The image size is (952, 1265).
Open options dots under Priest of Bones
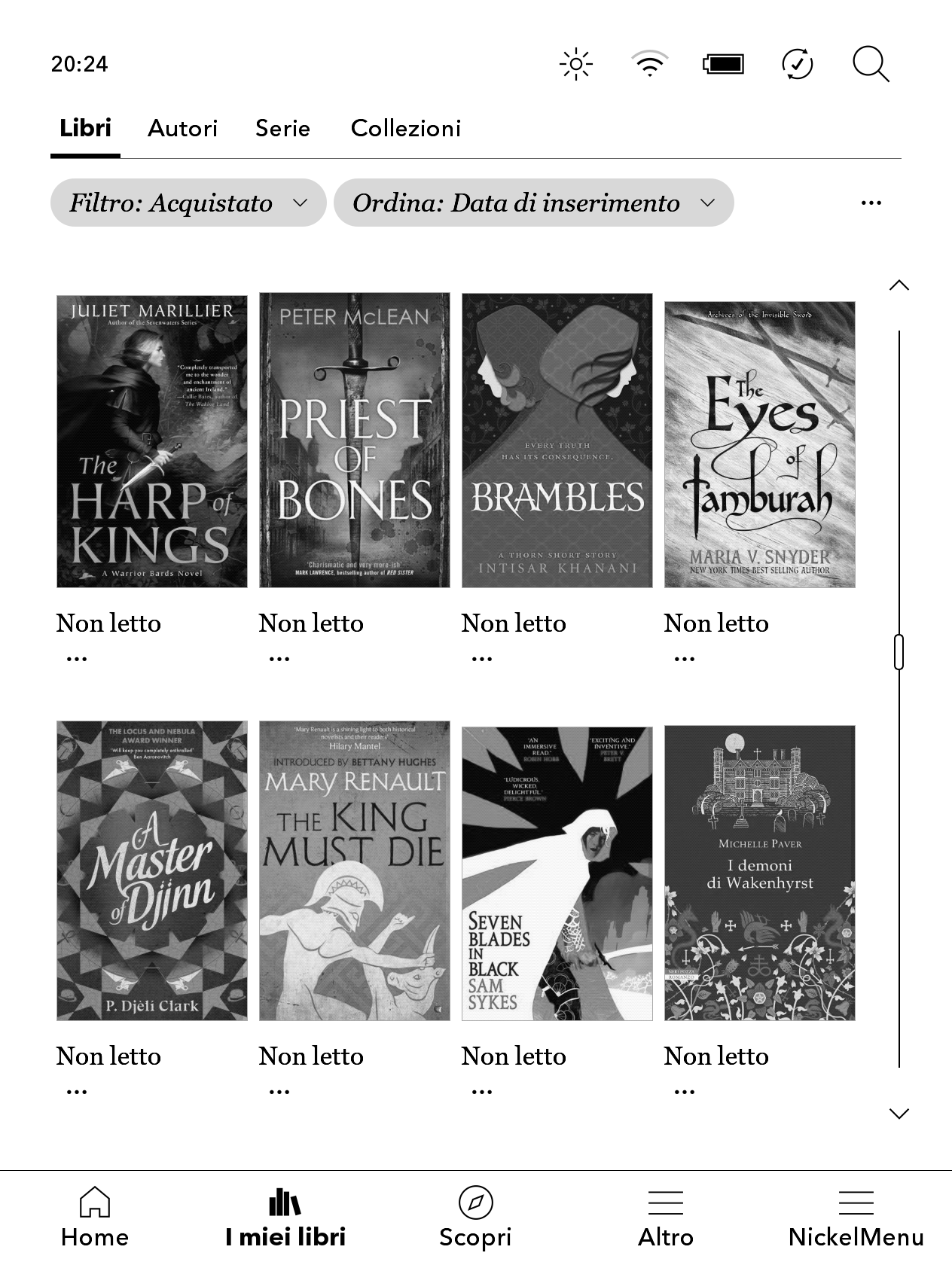279,659
